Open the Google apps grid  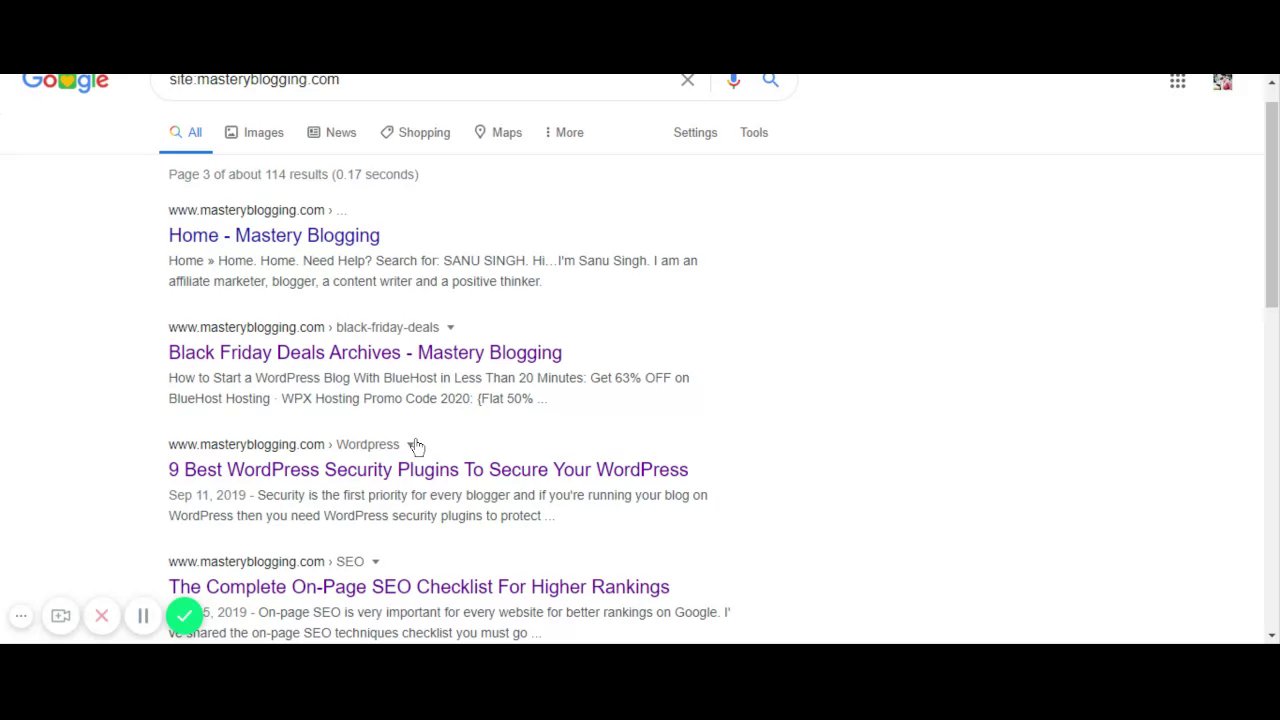[x=1178, y=81]
